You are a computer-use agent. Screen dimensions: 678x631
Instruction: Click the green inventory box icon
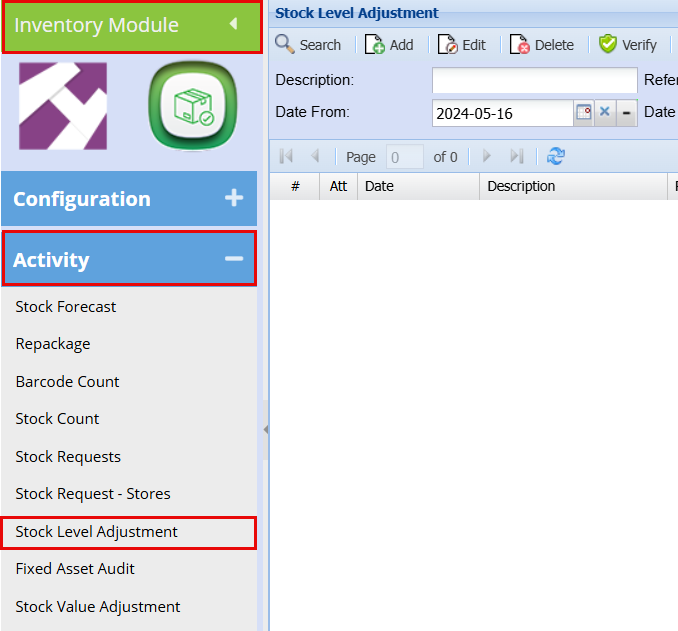coord(192,106)
